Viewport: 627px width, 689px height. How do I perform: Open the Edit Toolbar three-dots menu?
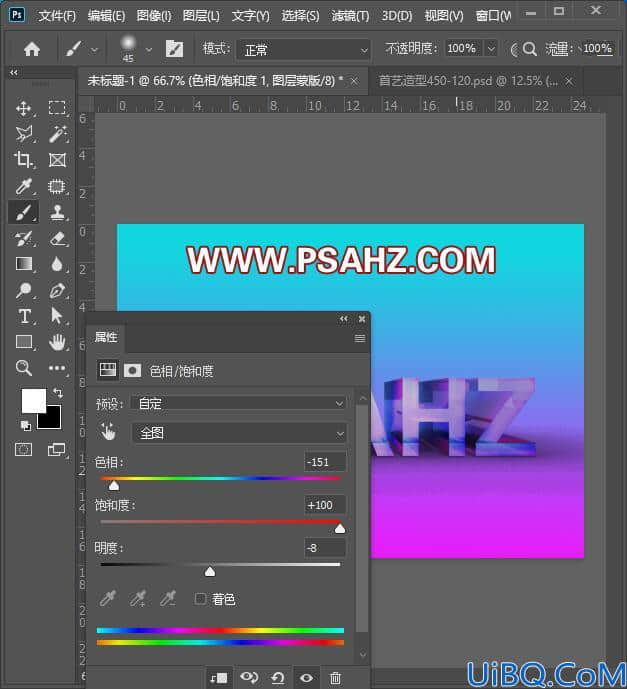tap(57, 368)
